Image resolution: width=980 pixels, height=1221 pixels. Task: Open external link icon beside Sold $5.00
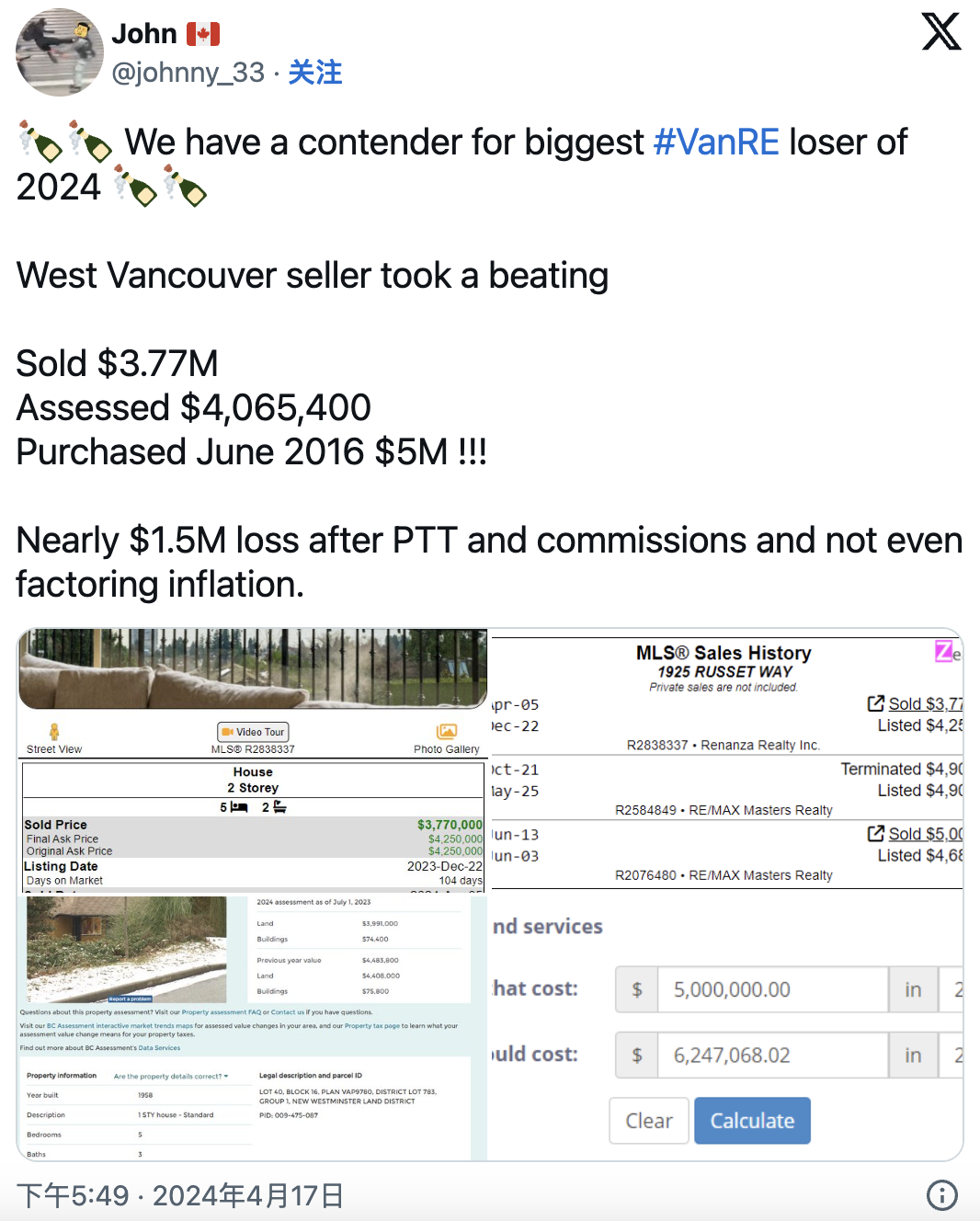(875, 833)
